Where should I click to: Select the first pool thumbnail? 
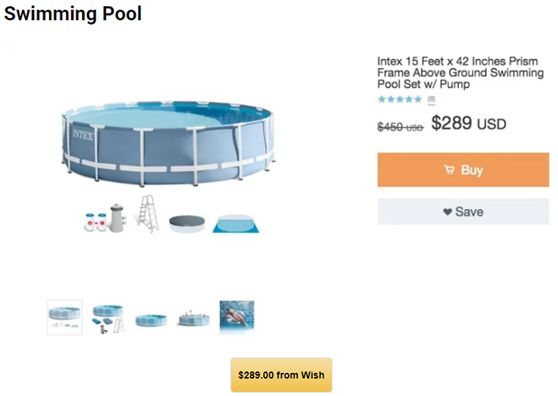(65, 317)
